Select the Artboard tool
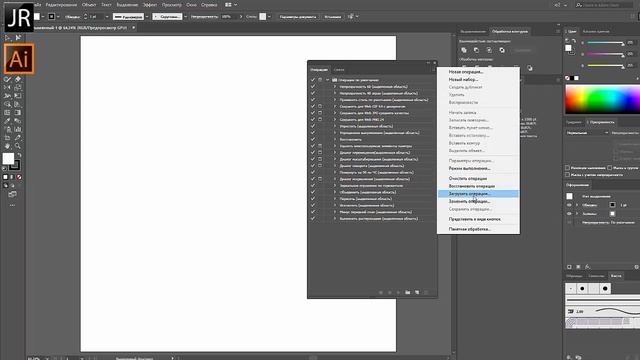 click(x=7, y=138)
